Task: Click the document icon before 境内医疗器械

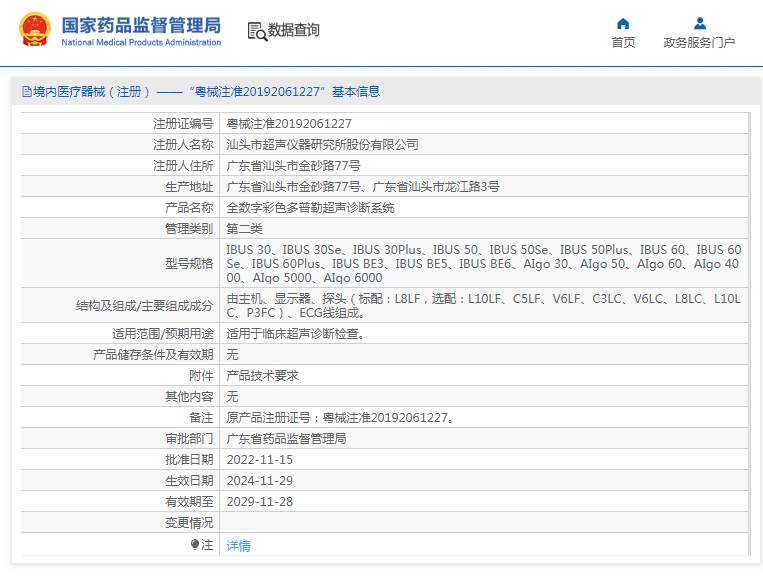Action: [26, 92]
